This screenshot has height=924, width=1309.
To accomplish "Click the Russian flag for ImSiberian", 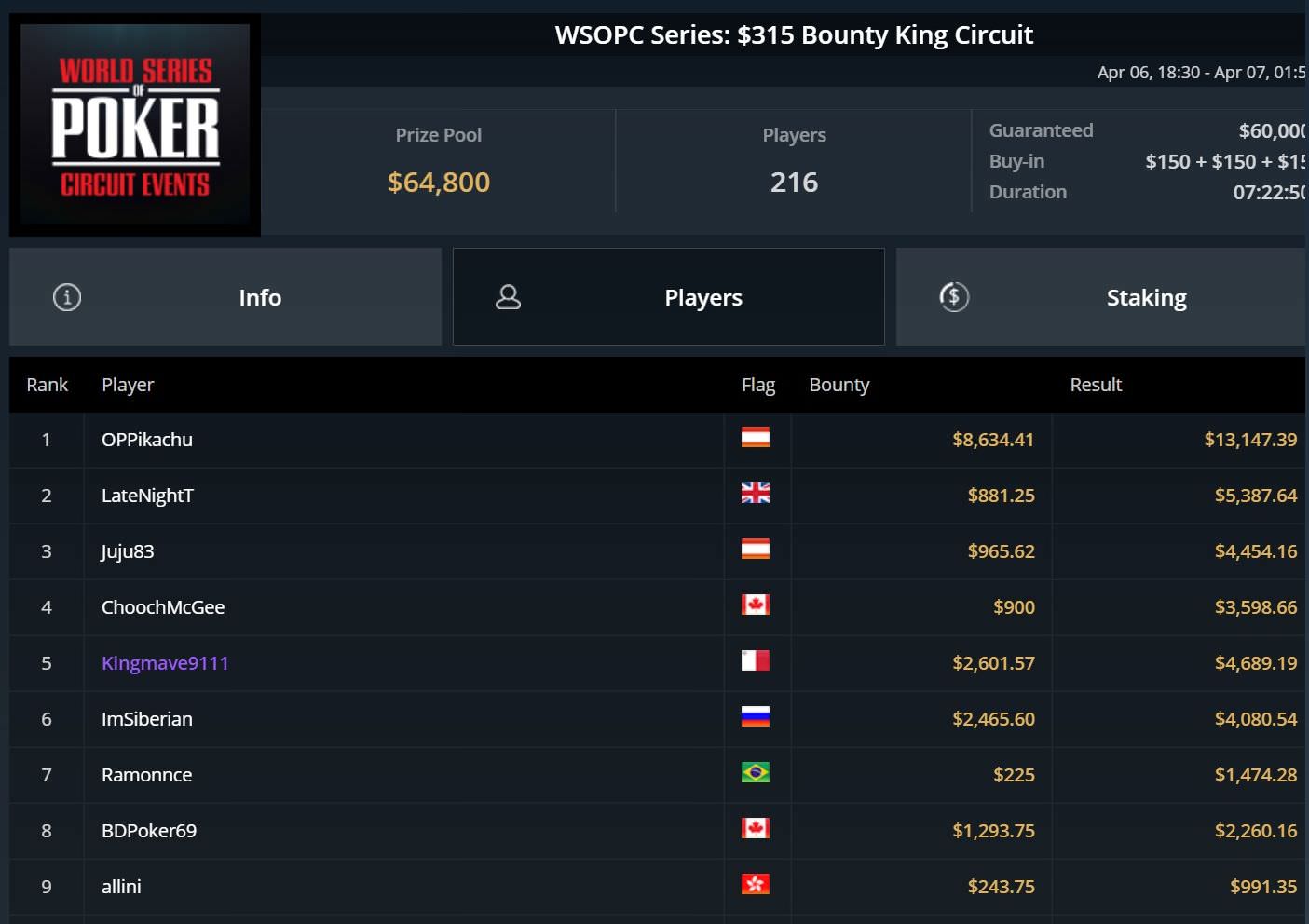I will coord(755,717).
